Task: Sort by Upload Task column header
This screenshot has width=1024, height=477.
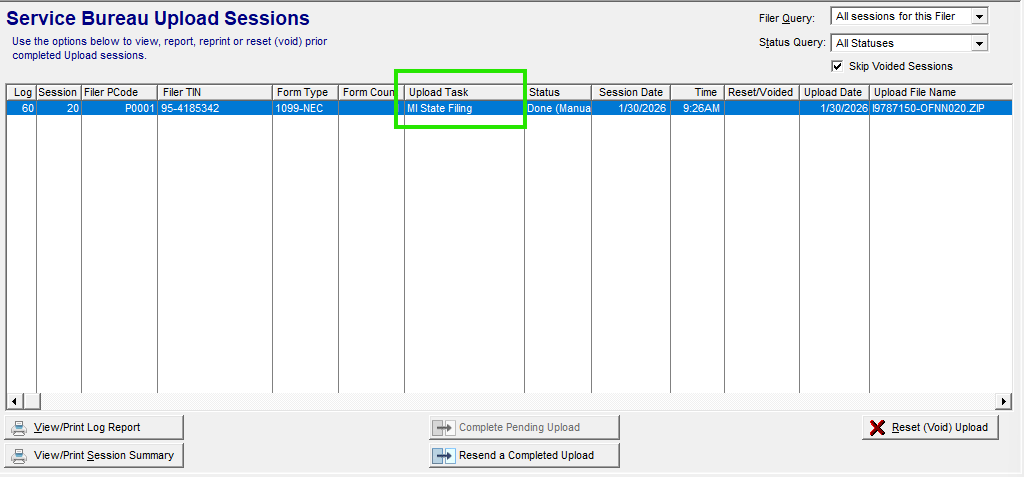Action: click(x=463, y=92)
